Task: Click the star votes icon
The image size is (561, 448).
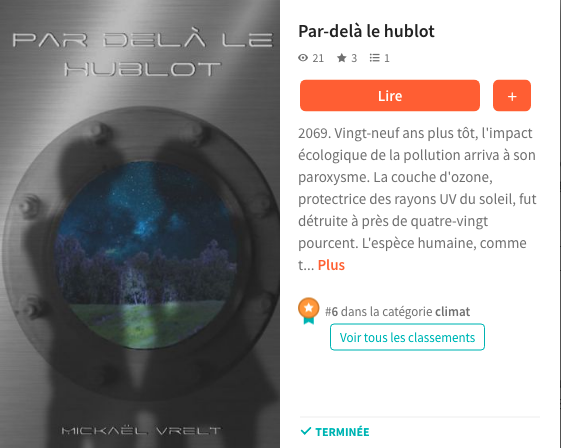Action: tap(342, 58)
